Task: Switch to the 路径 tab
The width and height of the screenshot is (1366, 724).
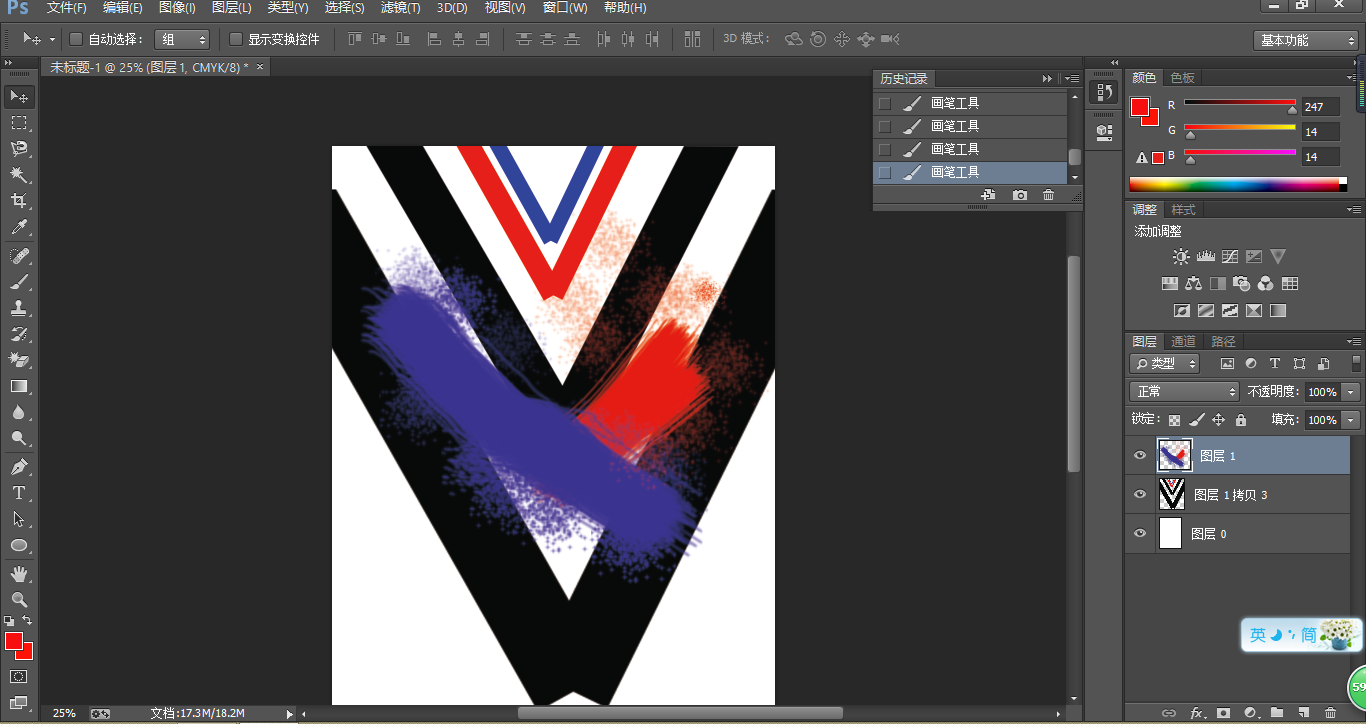Action: [1223, 341]
